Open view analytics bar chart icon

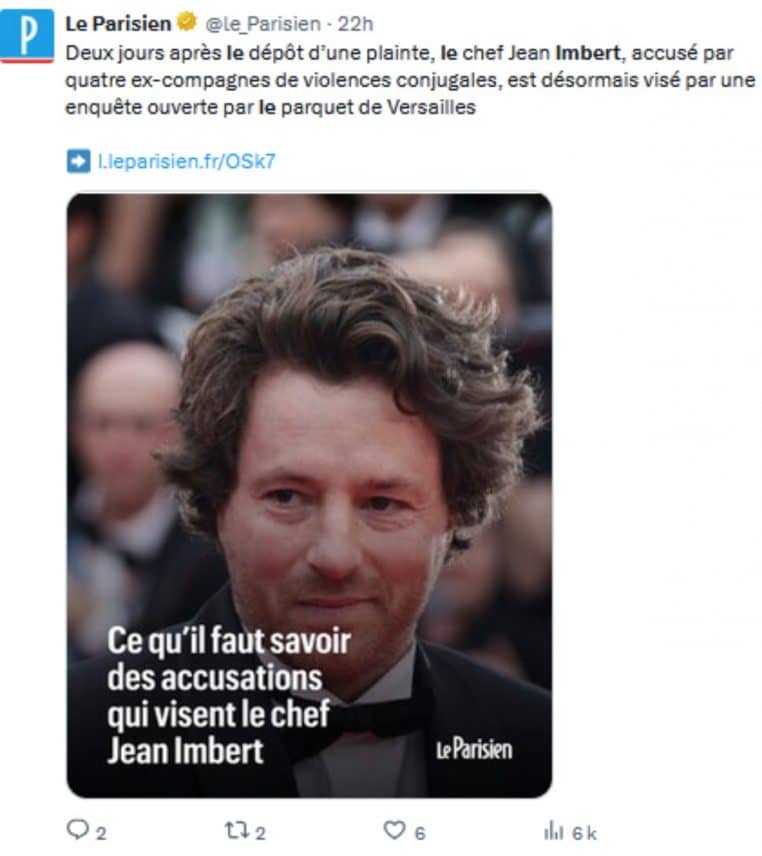click(x=553, y=831)
